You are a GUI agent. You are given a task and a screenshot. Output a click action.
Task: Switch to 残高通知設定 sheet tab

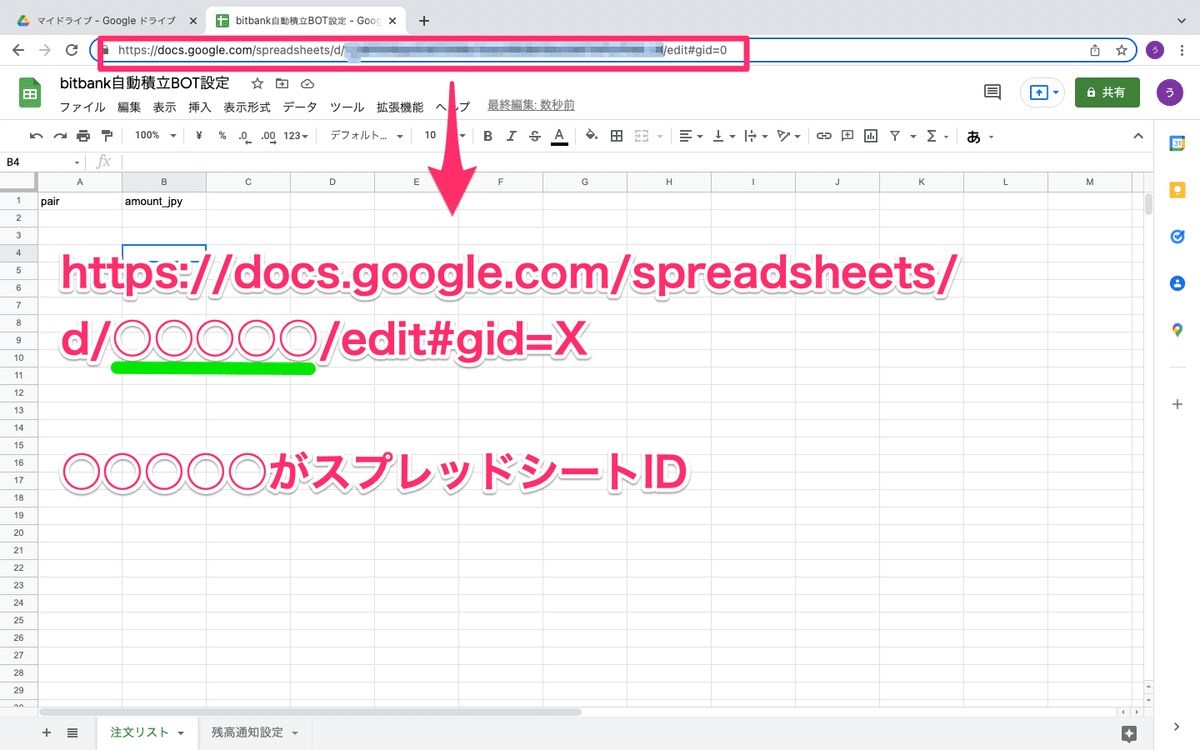coord(255,733)
